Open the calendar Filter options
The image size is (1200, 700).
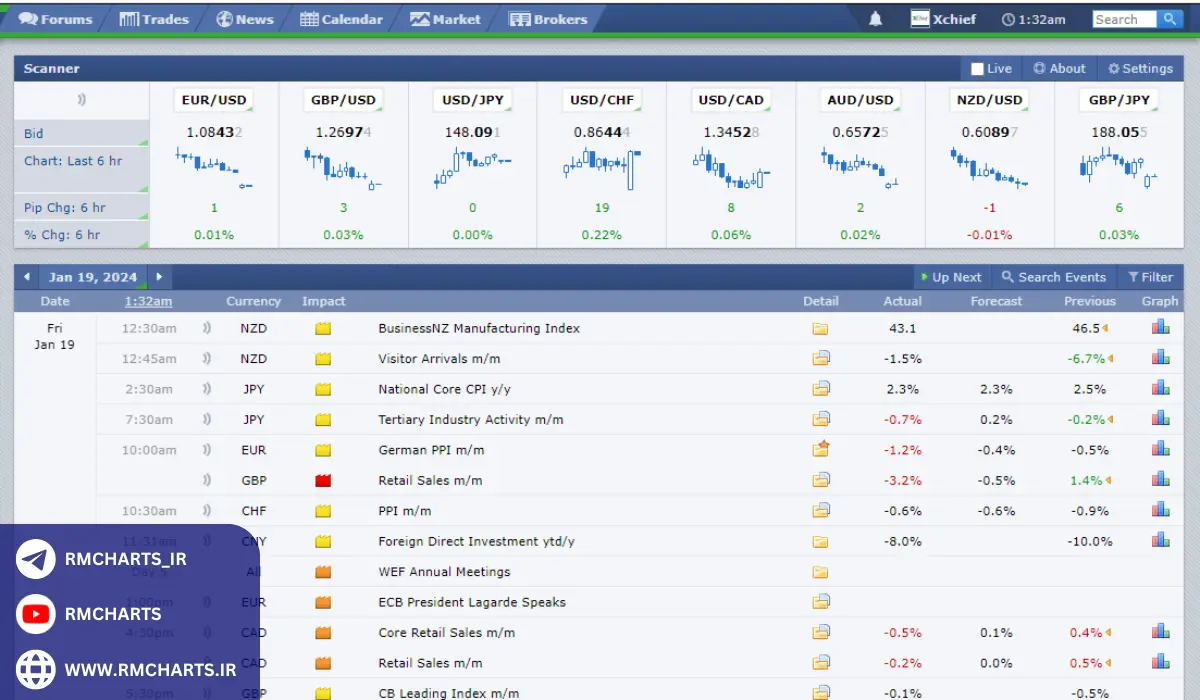(1150, 277)
